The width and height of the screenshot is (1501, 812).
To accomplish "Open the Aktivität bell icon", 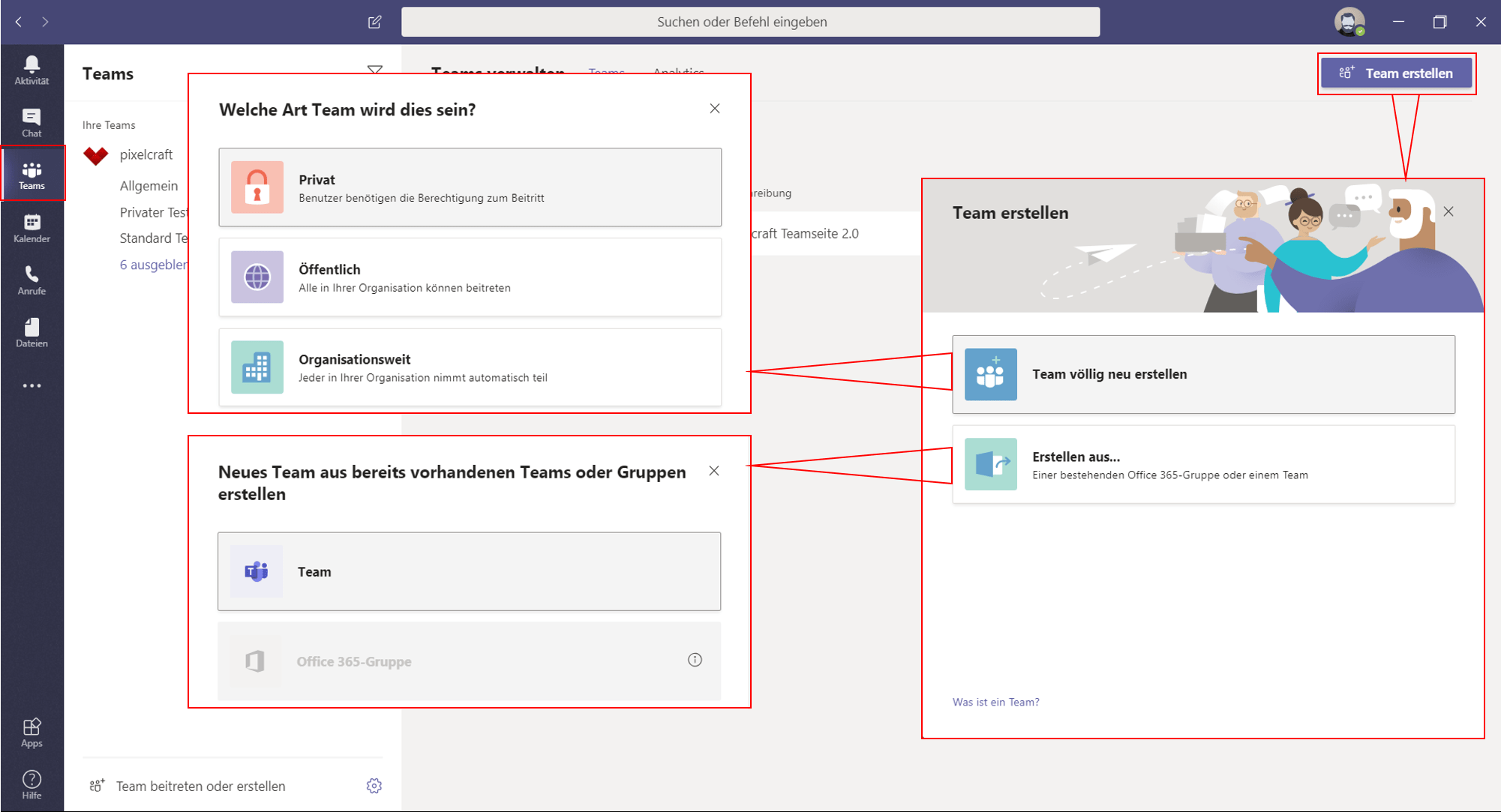I will point(32,70).
